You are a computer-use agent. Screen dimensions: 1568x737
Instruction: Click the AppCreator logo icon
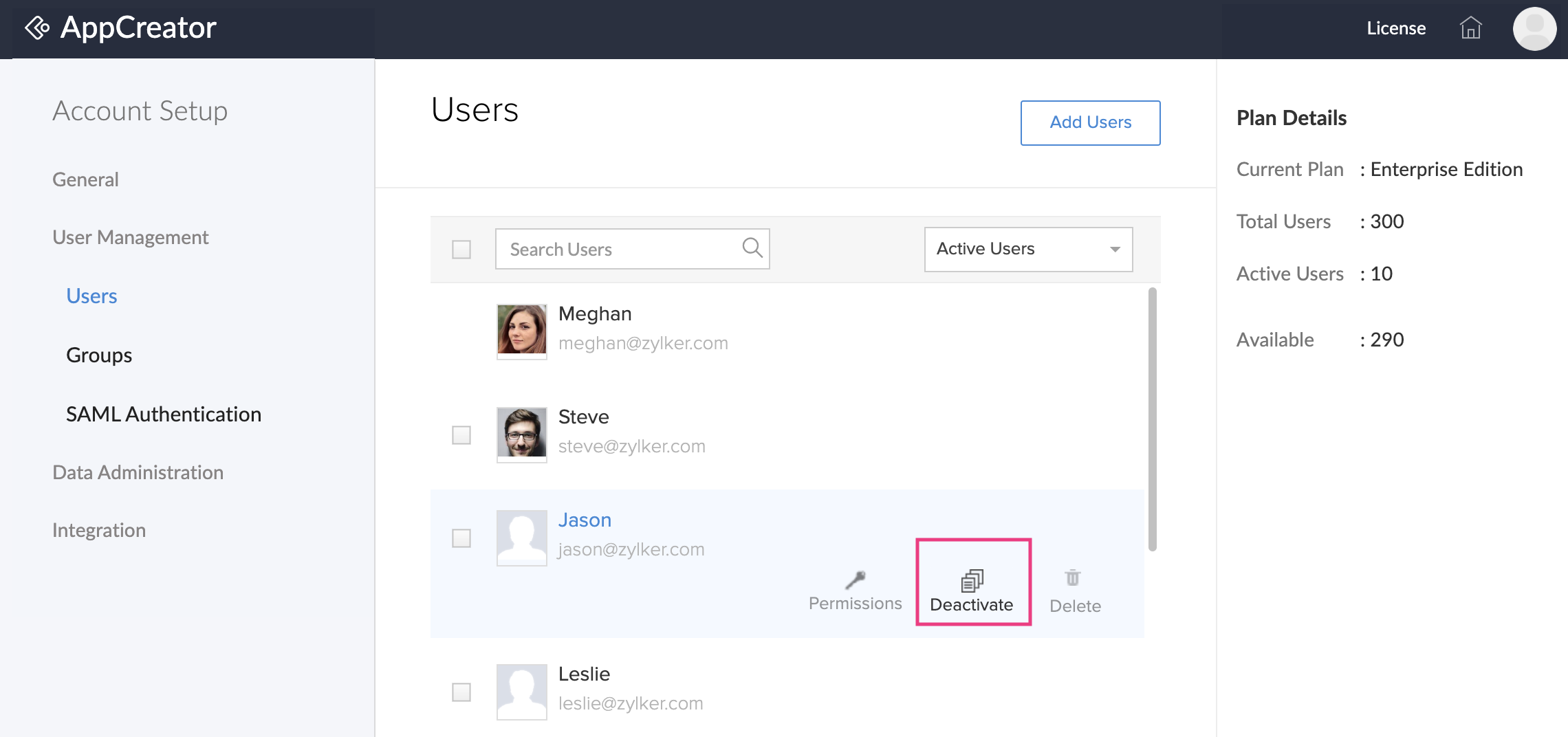click(x=37, y=28)
